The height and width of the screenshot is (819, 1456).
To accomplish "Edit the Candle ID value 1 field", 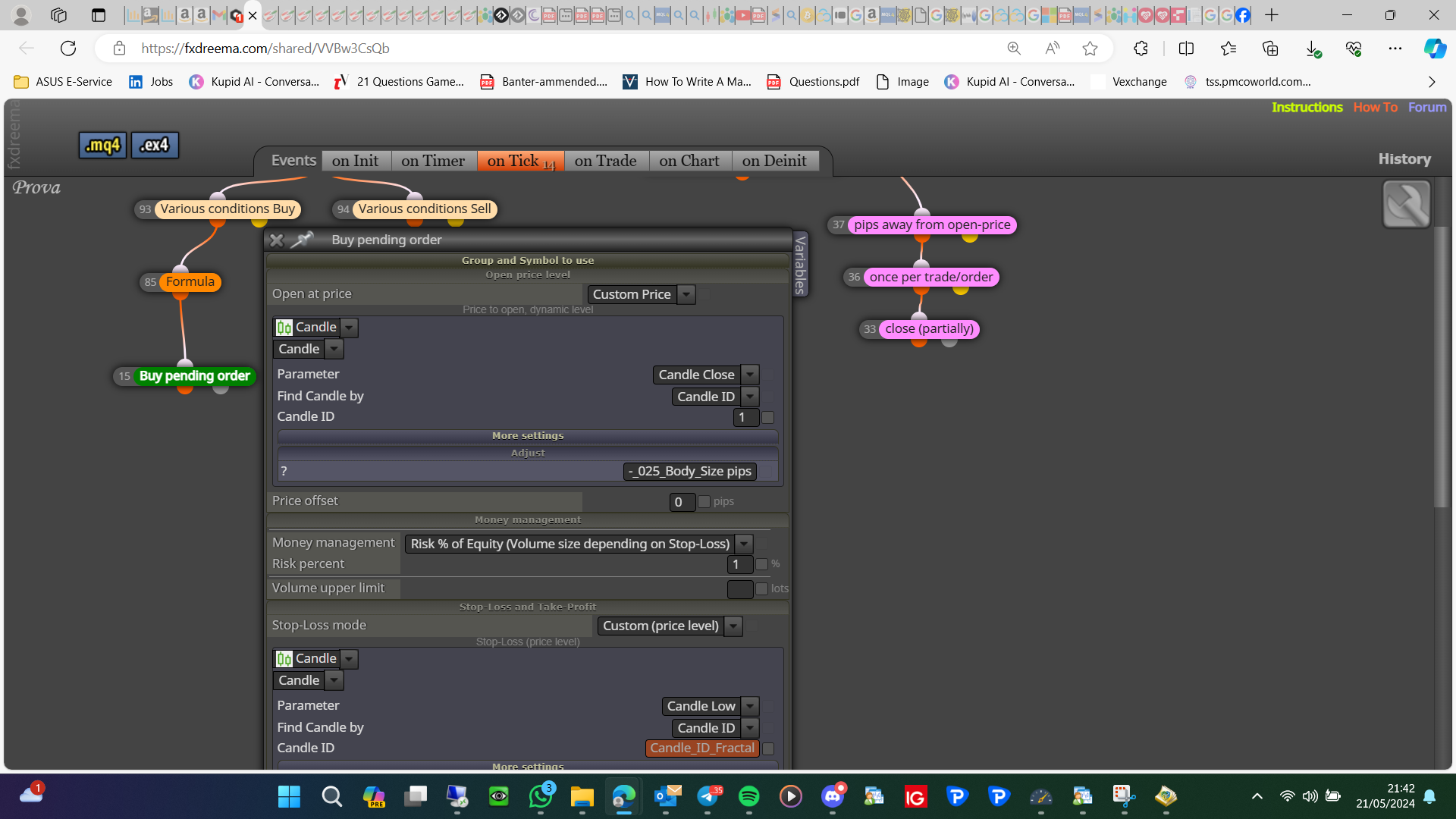I will coord(745,417).
